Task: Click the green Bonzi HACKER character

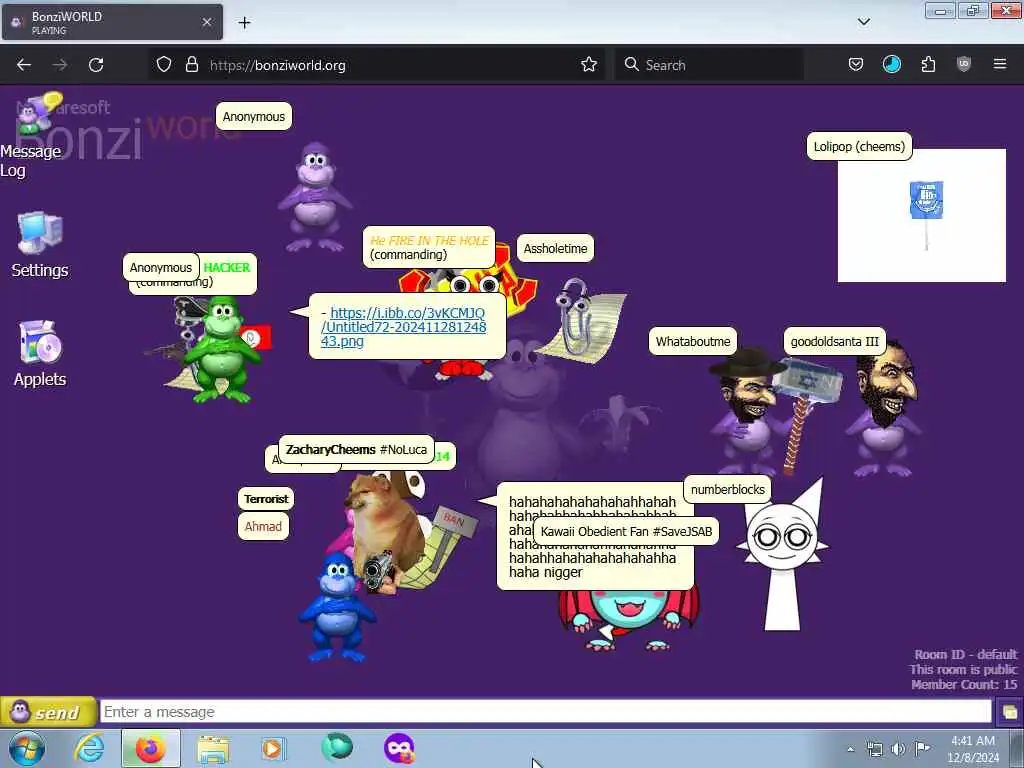Action: (x=221, y=349)
